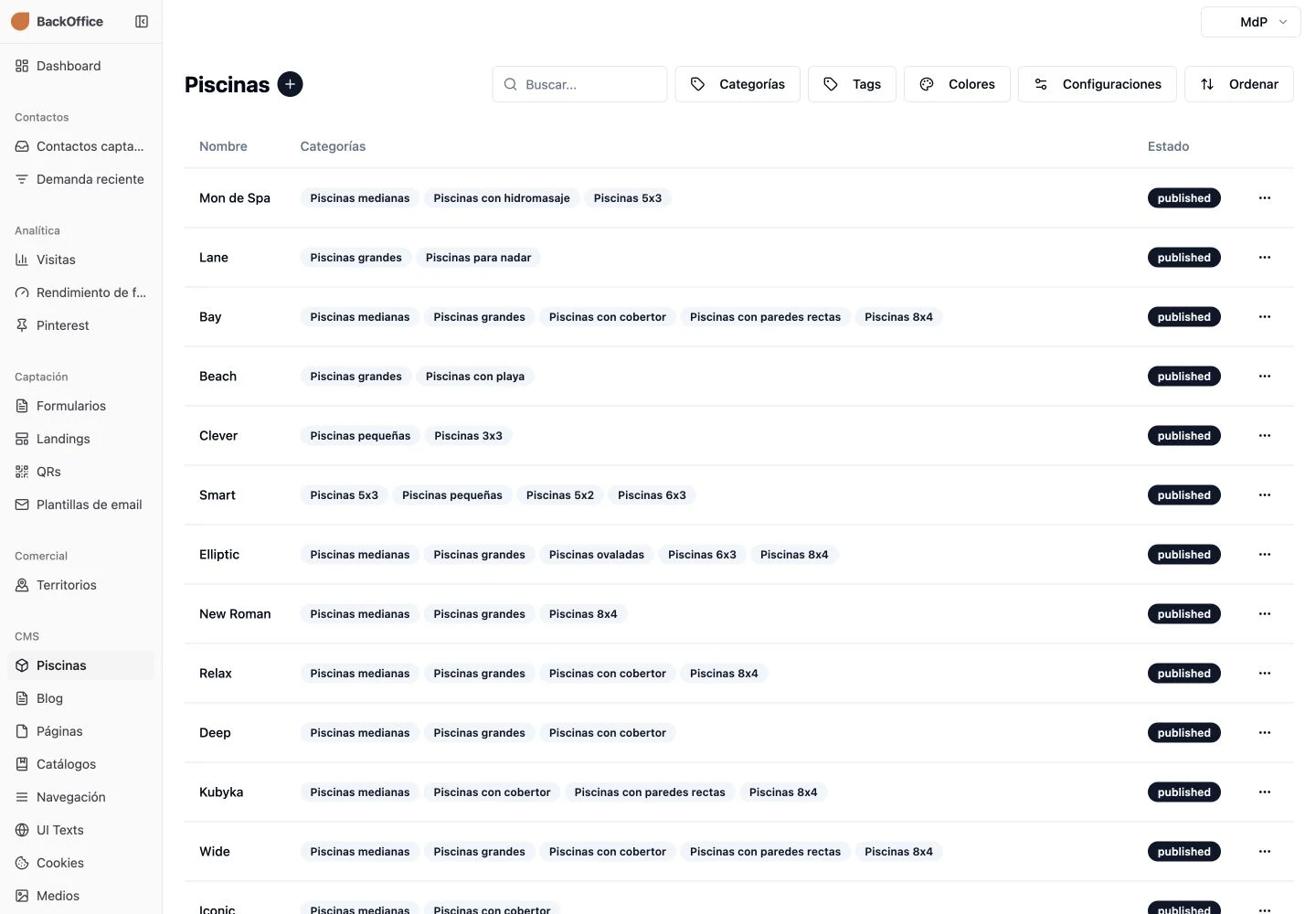Open Territorios in the sidebar
The image size is (1316, 914).
(80, 585)
